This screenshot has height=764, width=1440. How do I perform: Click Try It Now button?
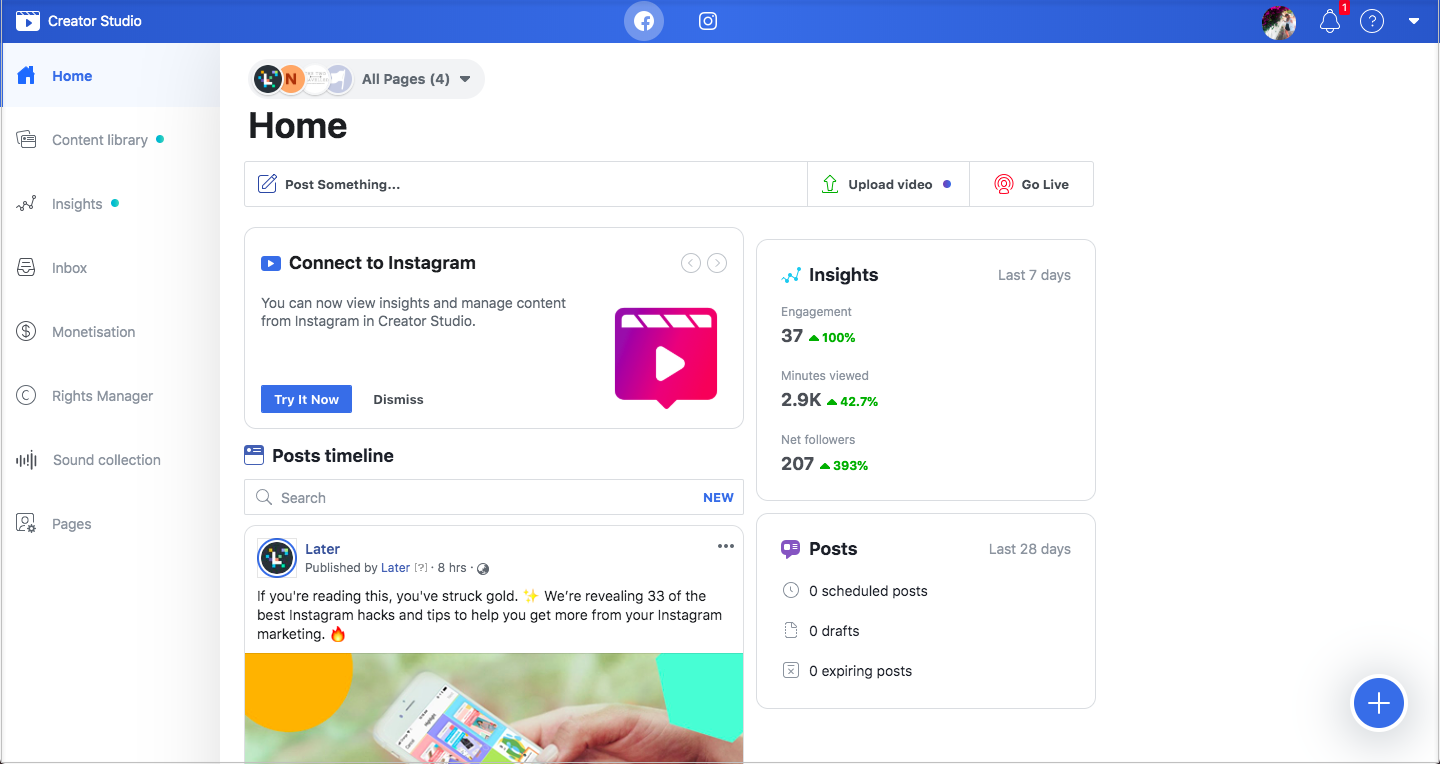tap(306, 399)
